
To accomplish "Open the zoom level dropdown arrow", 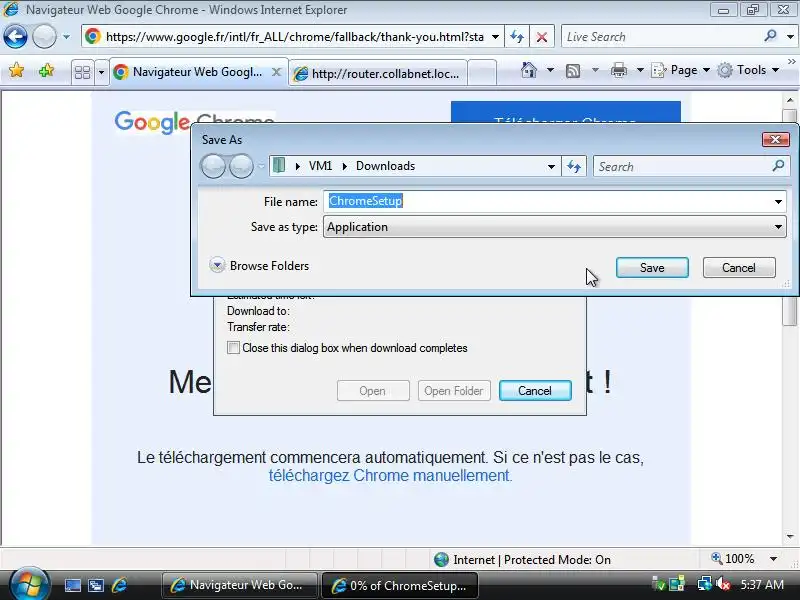I will 773,559.
